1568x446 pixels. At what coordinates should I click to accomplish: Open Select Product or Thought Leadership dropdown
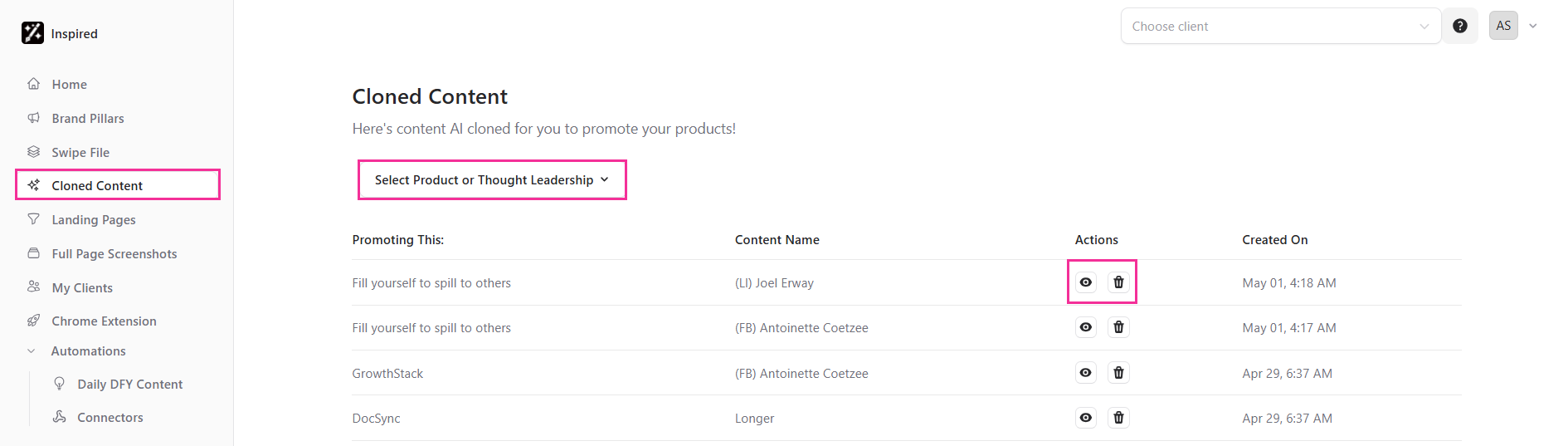click(492, 180)
